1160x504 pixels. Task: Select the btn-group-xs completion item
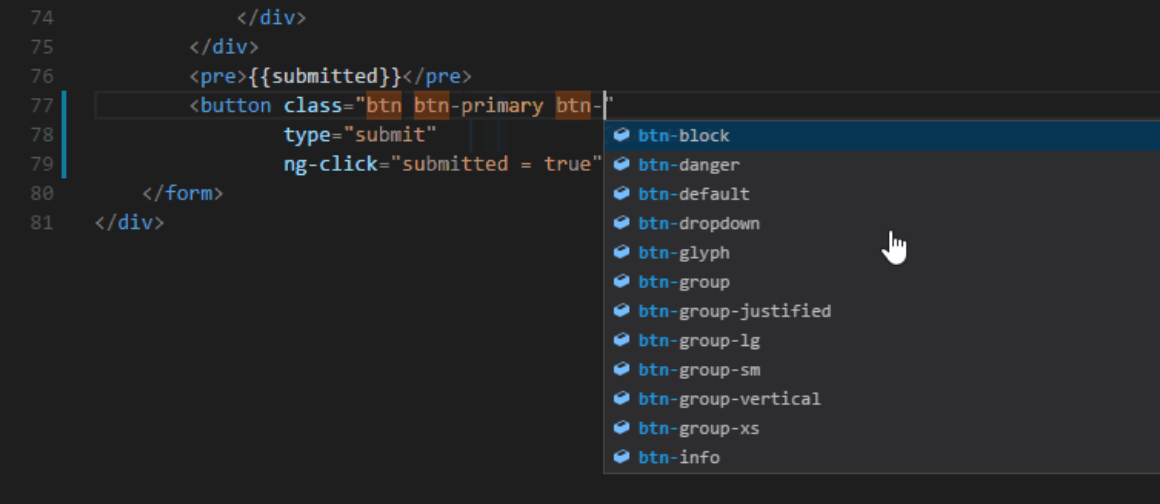point(699,429)
